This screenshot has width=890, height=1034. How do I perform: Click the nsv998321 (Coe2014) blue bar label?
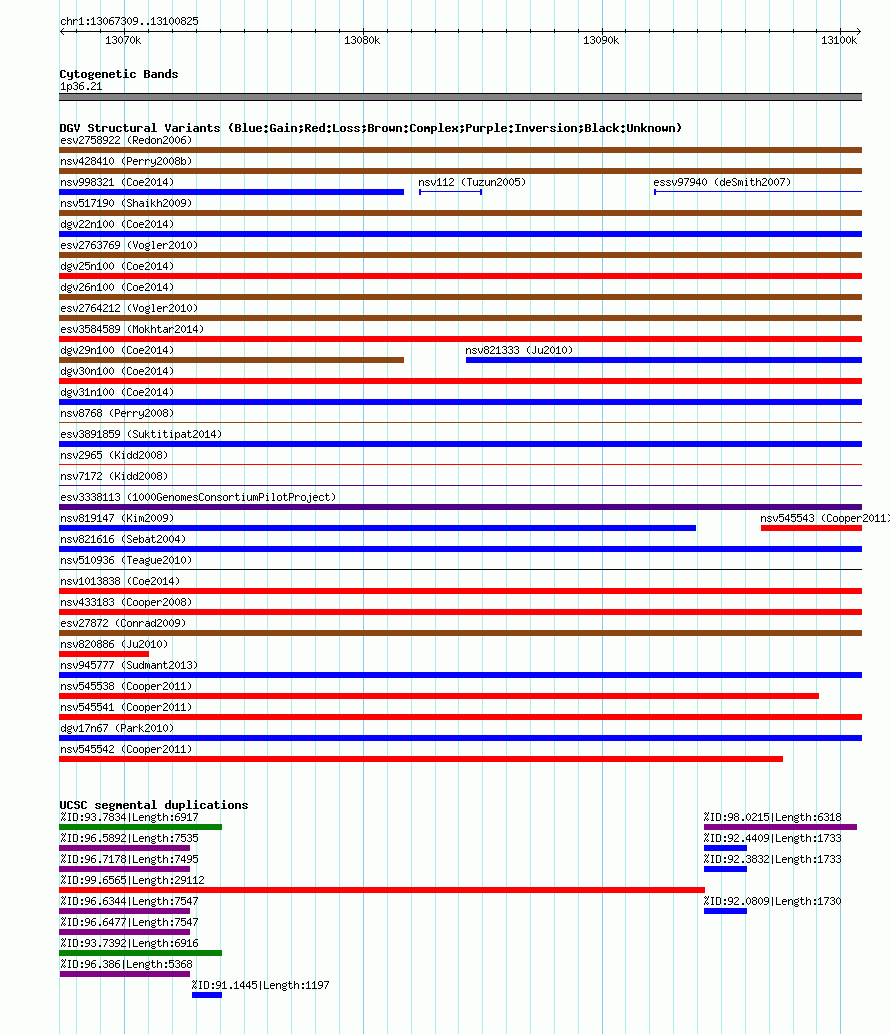117,183
